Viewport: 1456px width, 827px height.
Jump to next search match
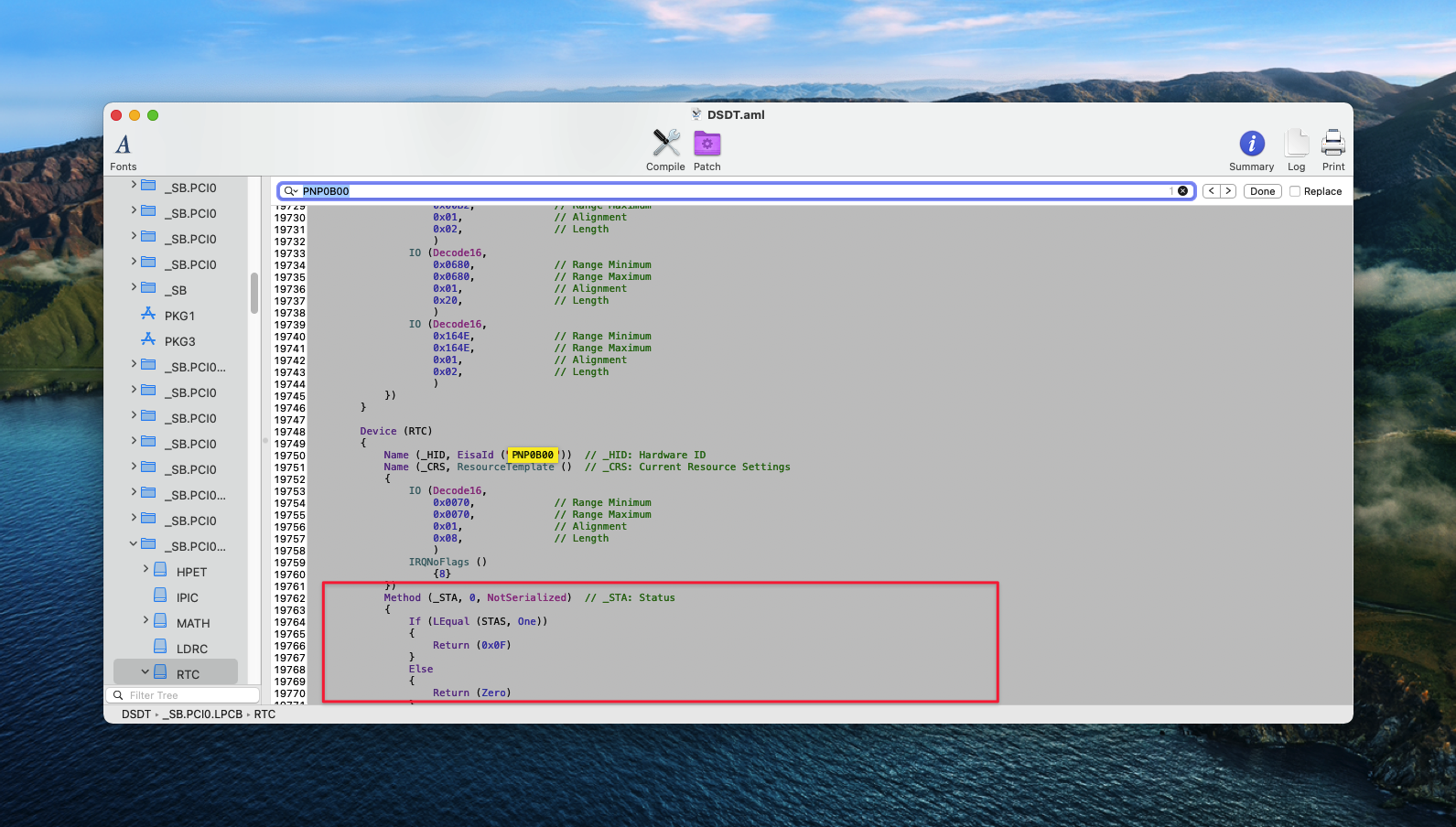pyautogui.click(x=1228, y=191)
